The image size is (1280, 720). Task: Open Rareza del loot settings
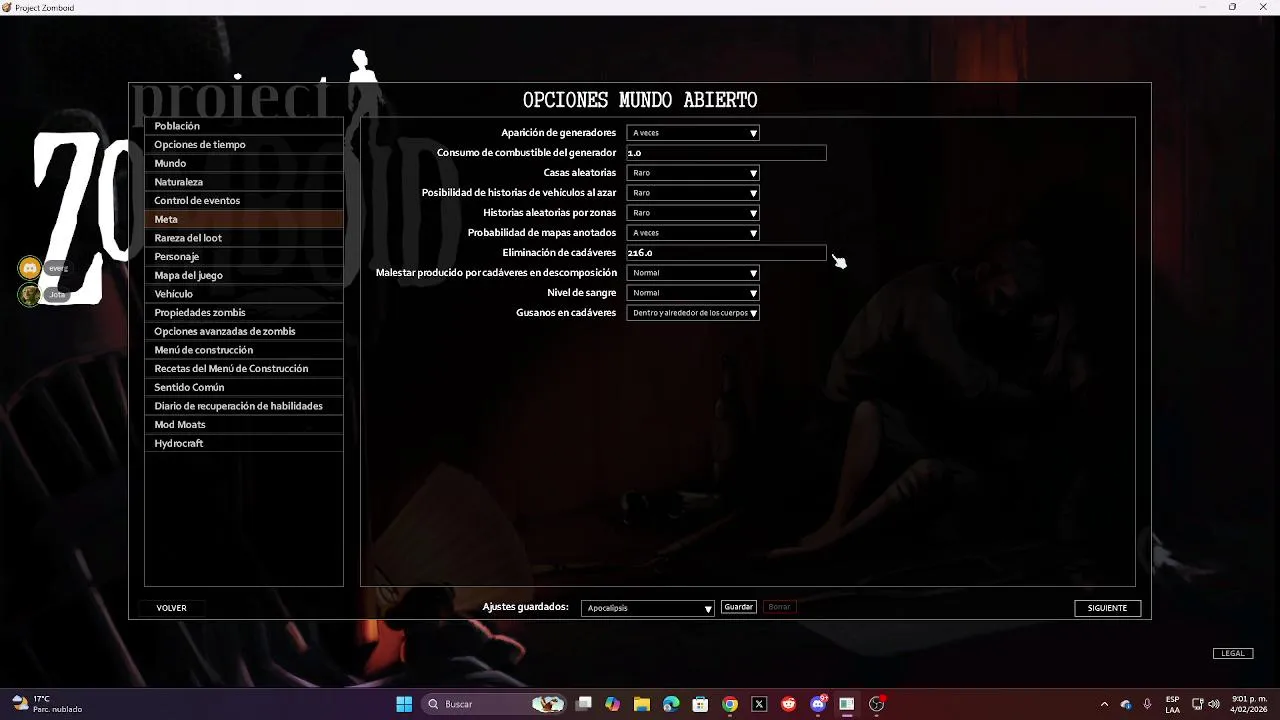coord(244,238)
